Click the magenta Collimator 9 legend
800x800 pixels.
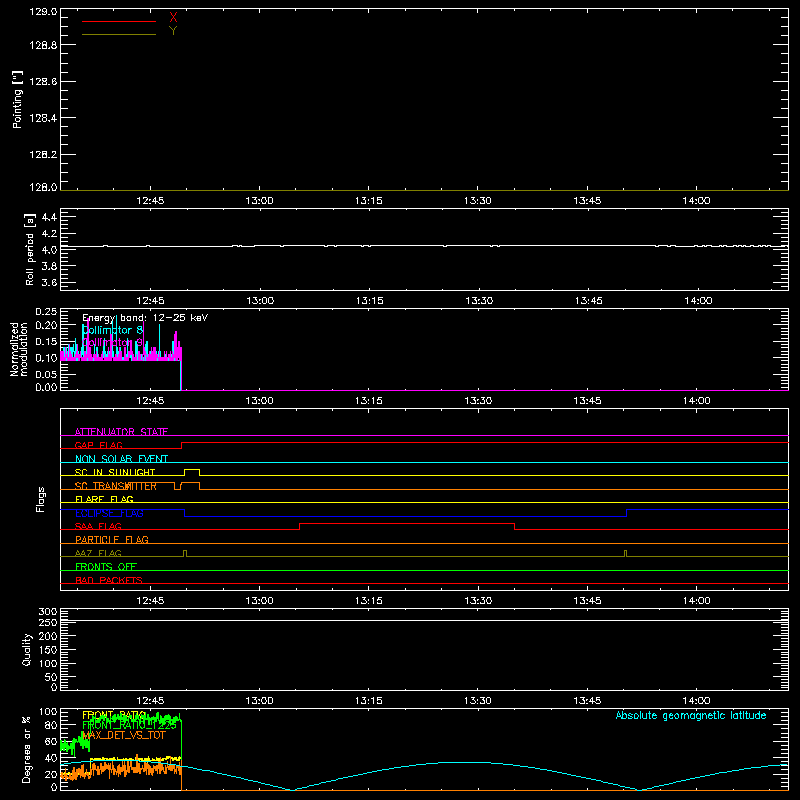point(112,342)
